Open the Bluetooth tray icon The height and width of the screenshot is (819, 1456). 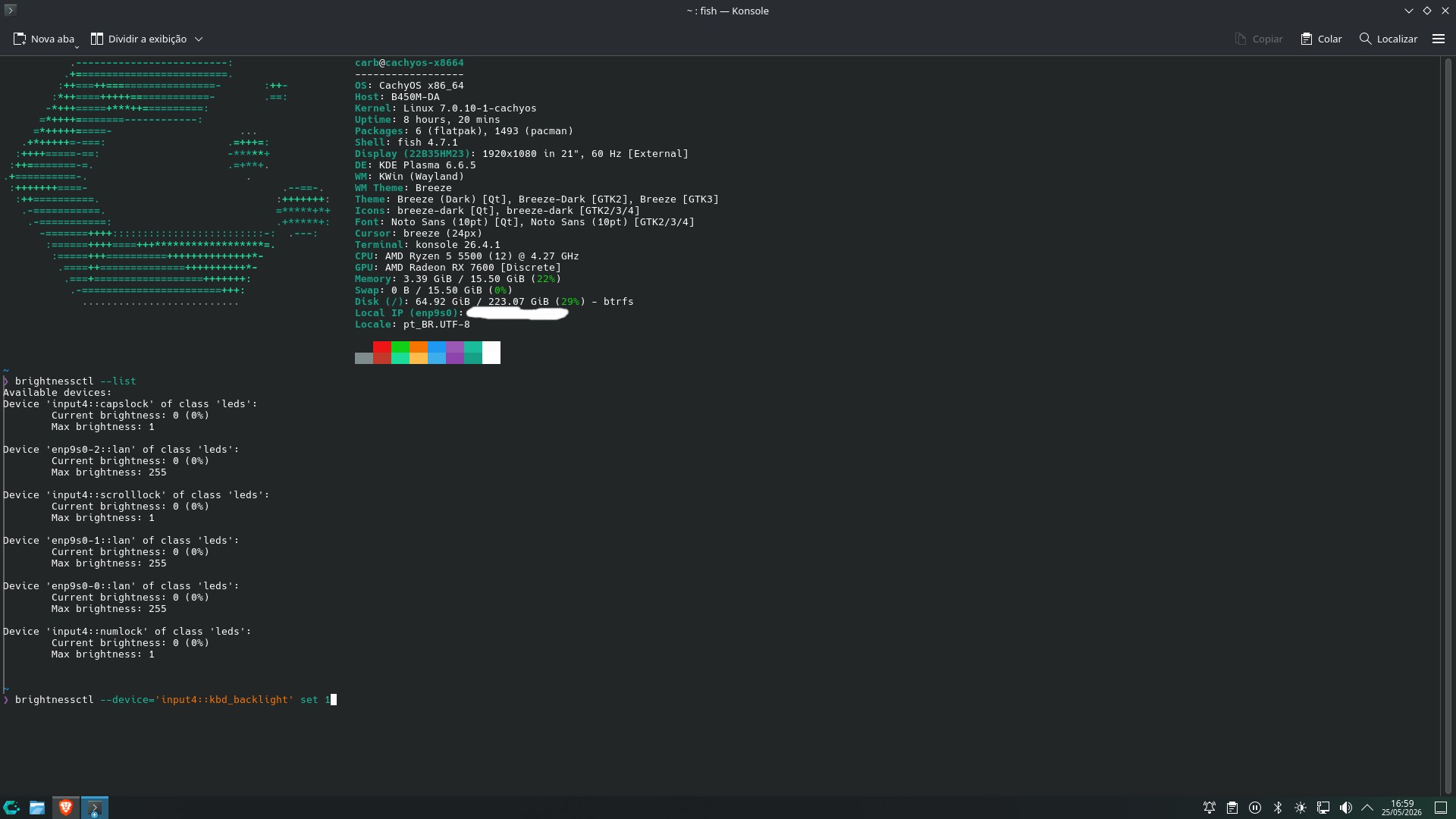coord(1278,808)
